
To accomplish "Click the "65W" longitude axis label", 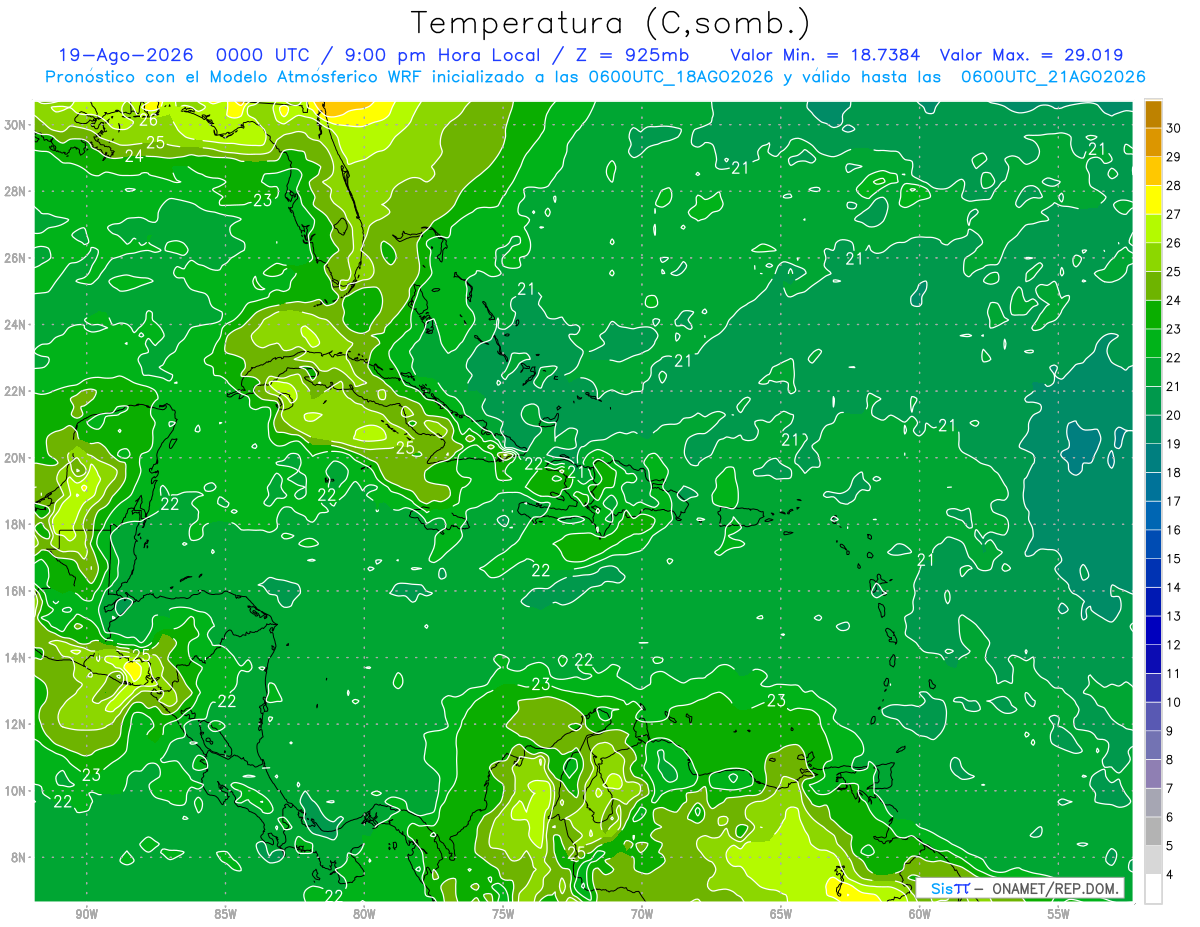I will (781, 914).
